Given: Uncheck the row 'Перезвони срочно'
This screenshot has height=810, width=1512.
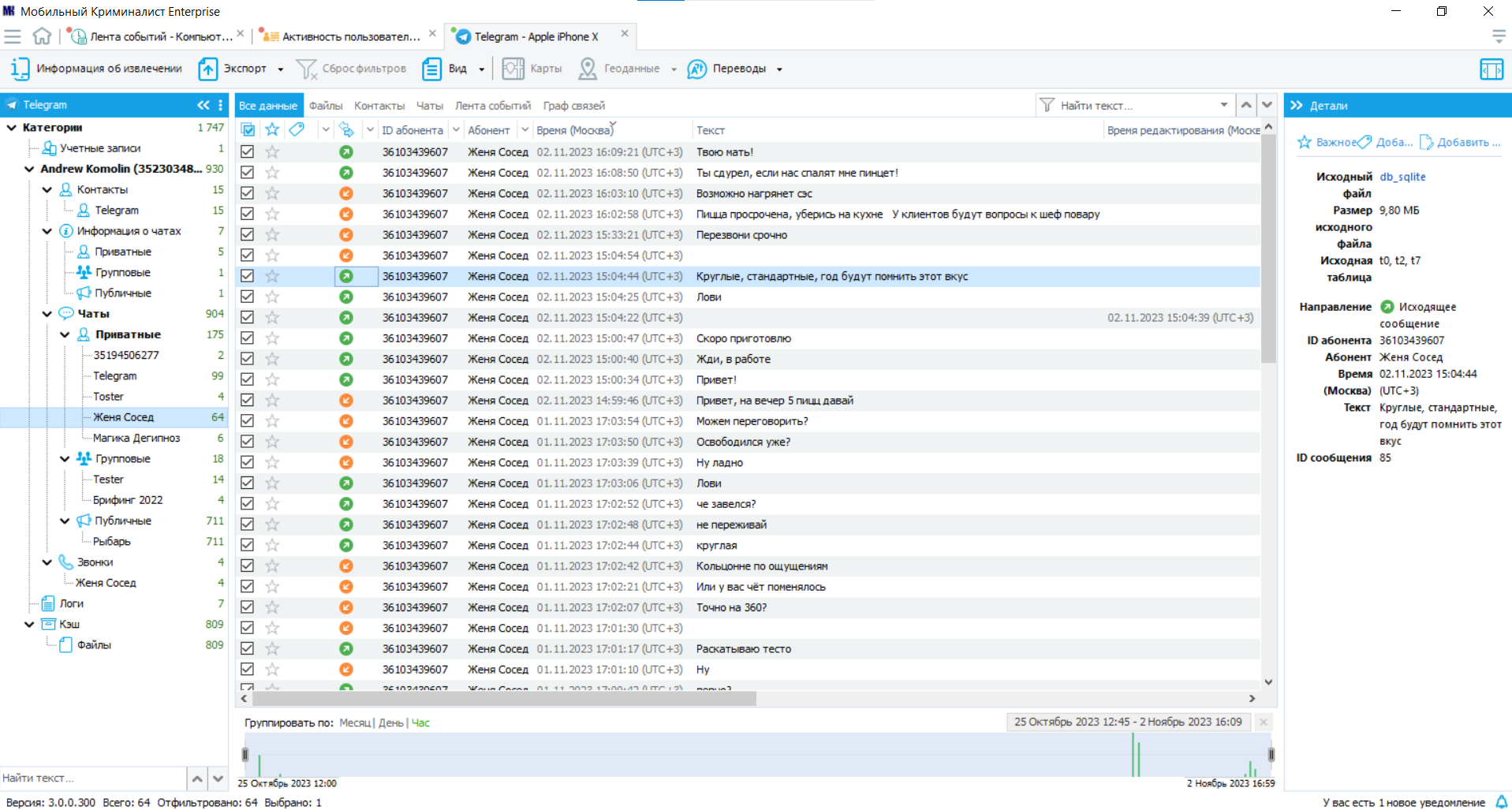Looking at the screenshot, I should click(x=248, y=235).
